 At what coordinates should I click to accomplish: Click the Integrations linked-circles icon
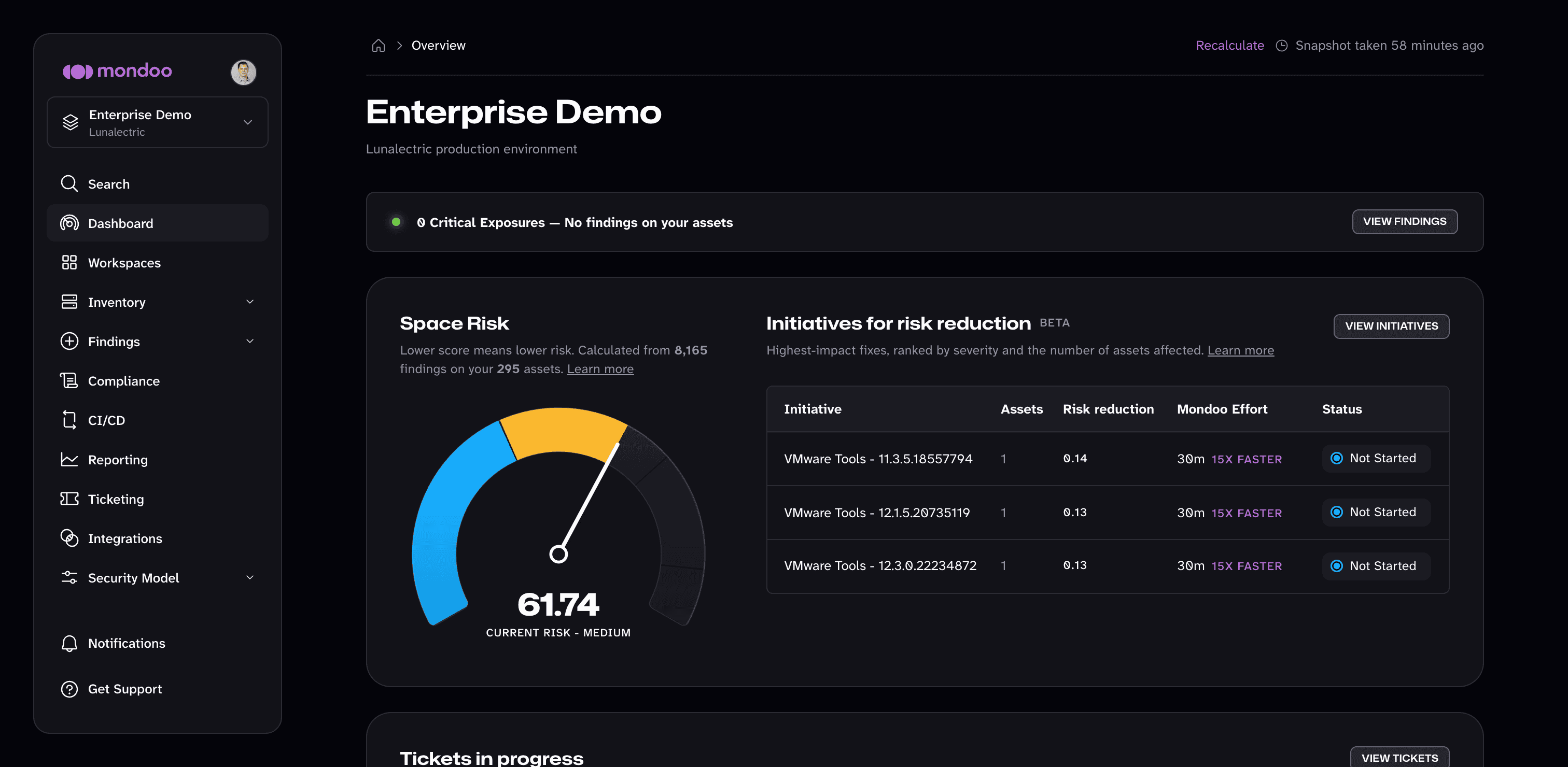tap(69, 538)
